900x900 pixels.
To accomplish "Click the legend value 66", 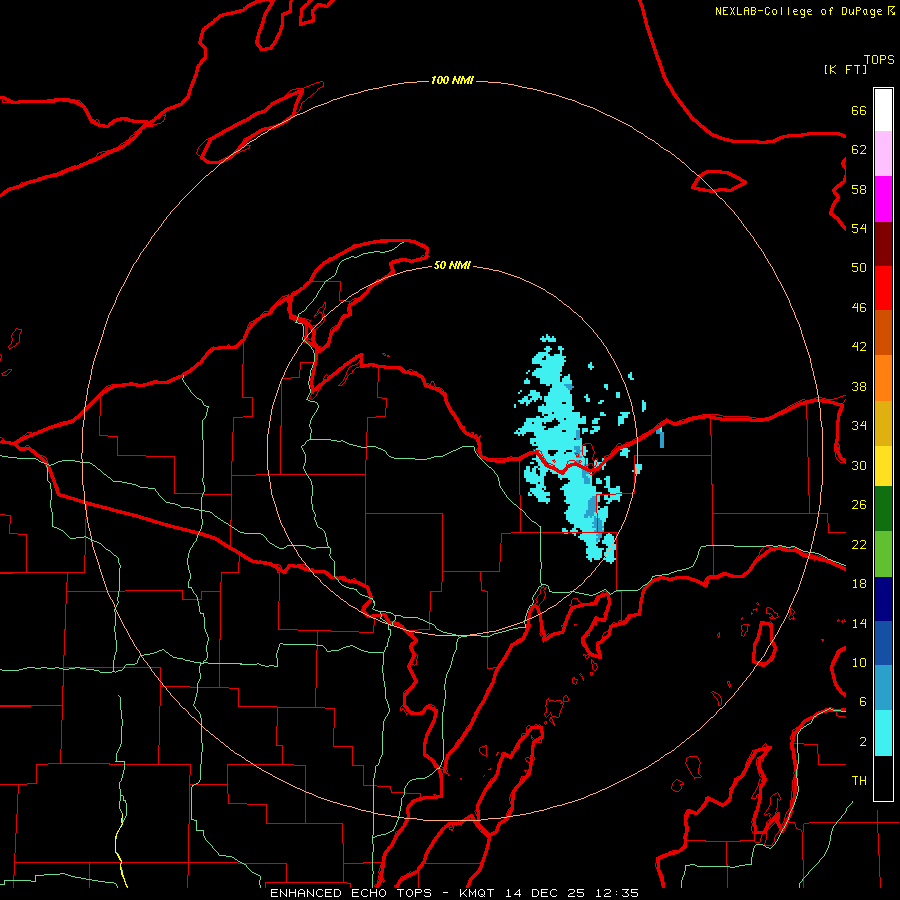I will pos(859,110).
